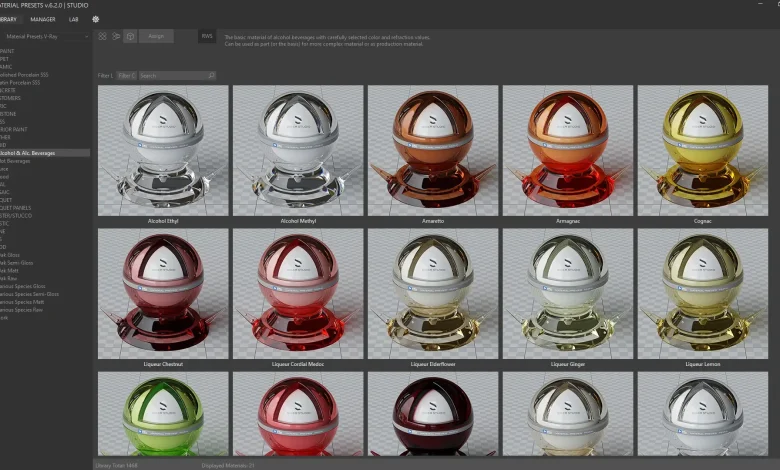Select Oak Raw category
Screen dimensions: 780x470
point(8,279)
